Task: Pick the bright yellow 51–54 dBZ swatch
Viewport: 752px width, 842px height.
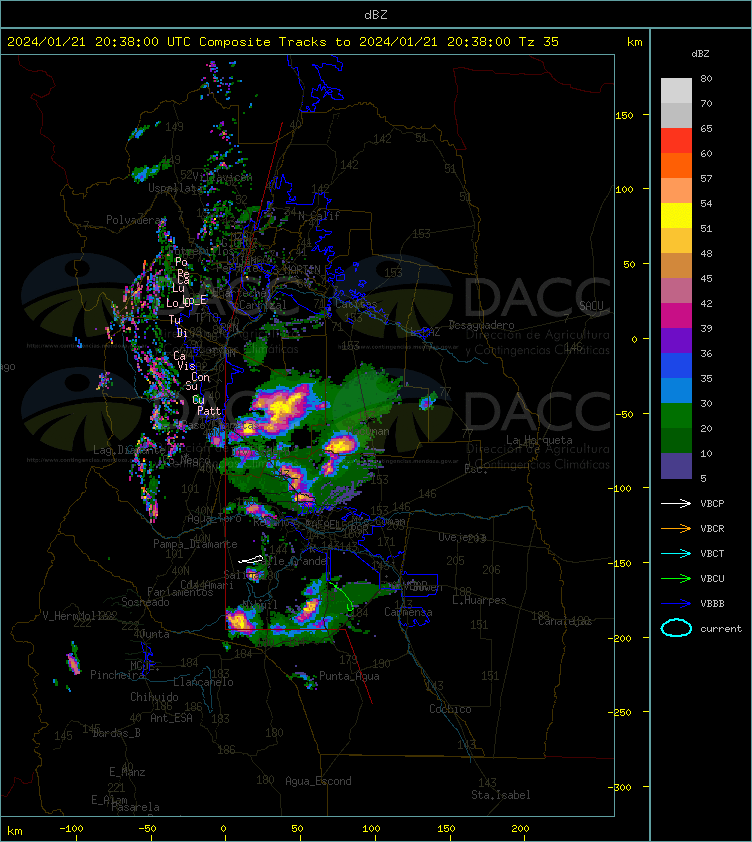Action: click(x=676, y=215)
